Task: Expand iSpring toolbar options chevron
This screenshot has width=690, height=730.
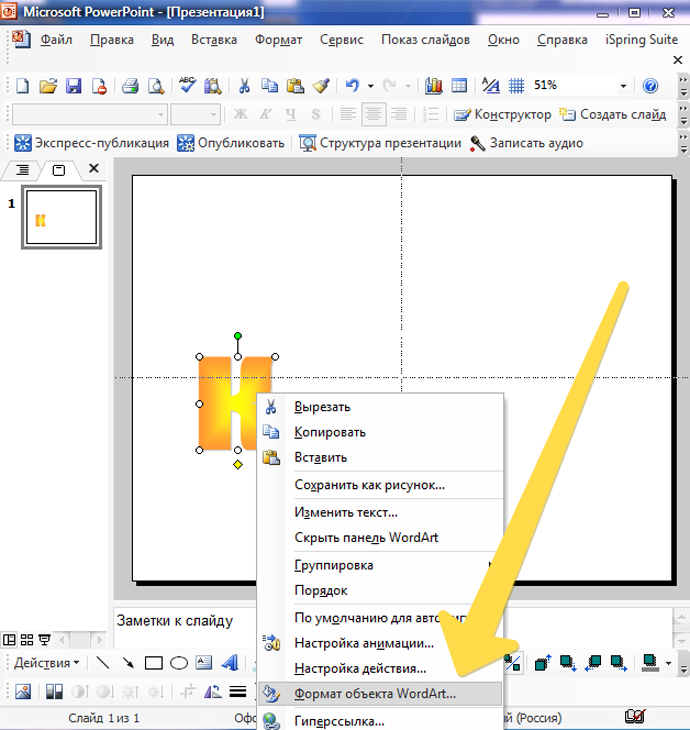Action: (x=683, y=143)
